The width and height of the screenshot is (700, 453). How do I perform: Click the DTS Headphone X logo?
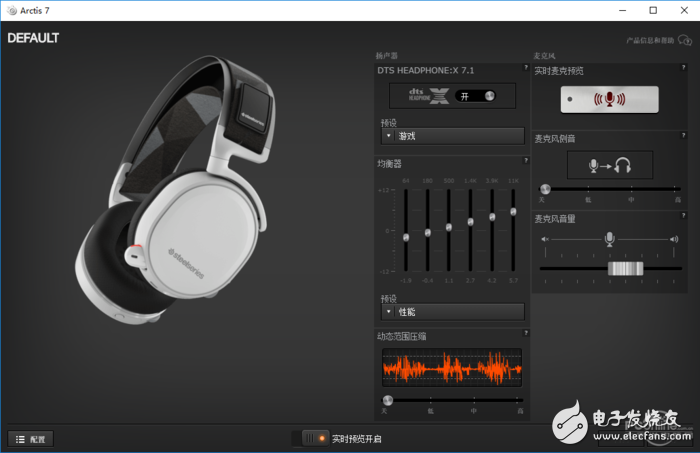[429, 96]
